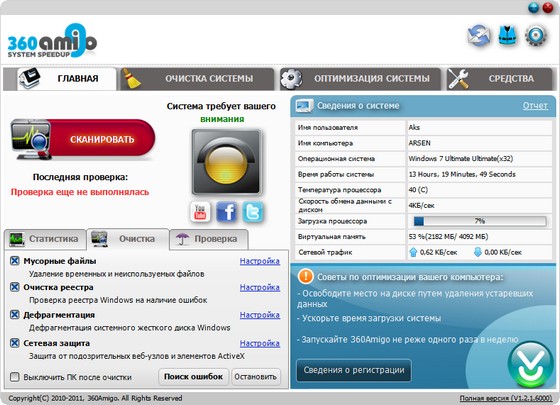Select the Статистика sub-tab
Viewport: 560px width, 405px height.
click(45, 239)
